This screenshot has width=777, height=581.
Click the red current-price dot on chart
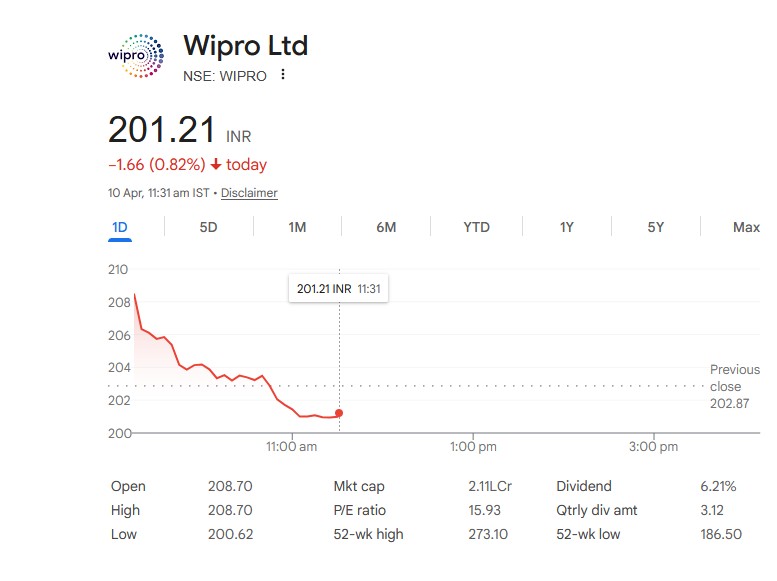tap(339, 413)
